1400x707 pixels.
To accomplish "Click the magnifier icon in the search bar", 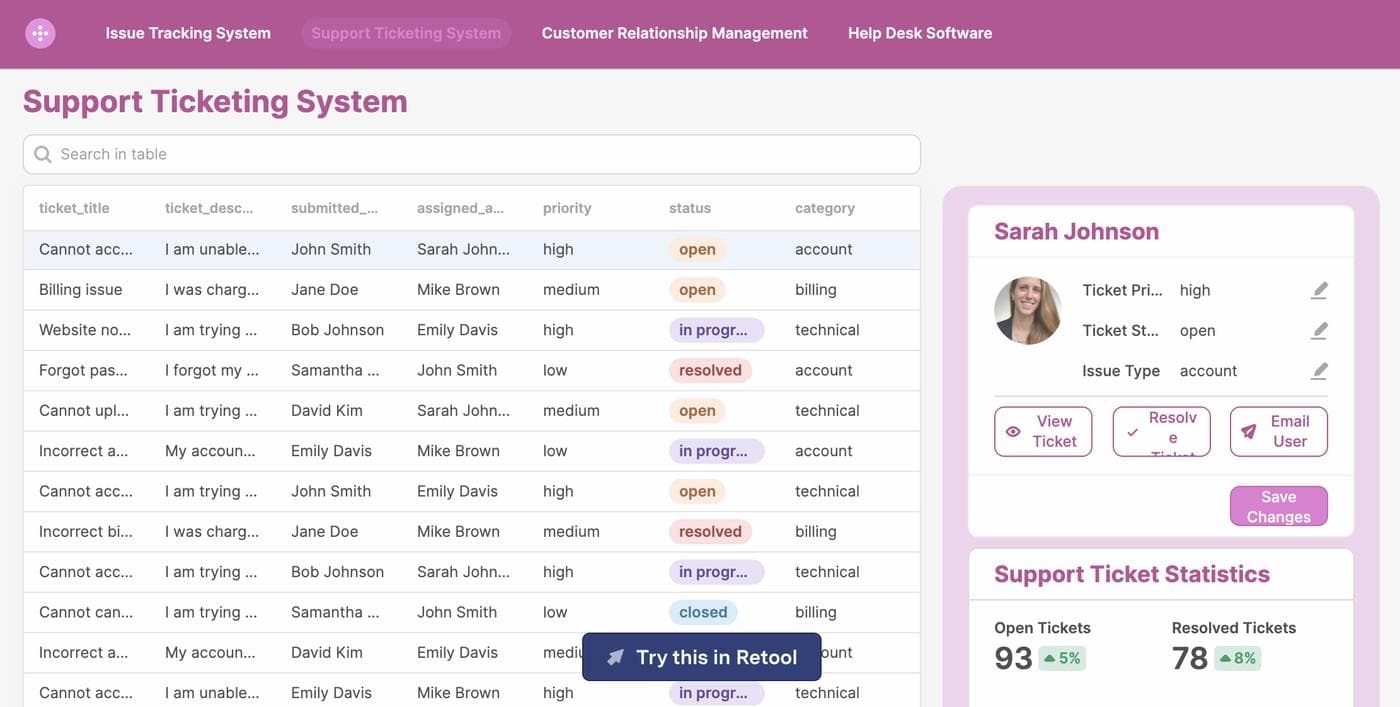I will [43, 154].
